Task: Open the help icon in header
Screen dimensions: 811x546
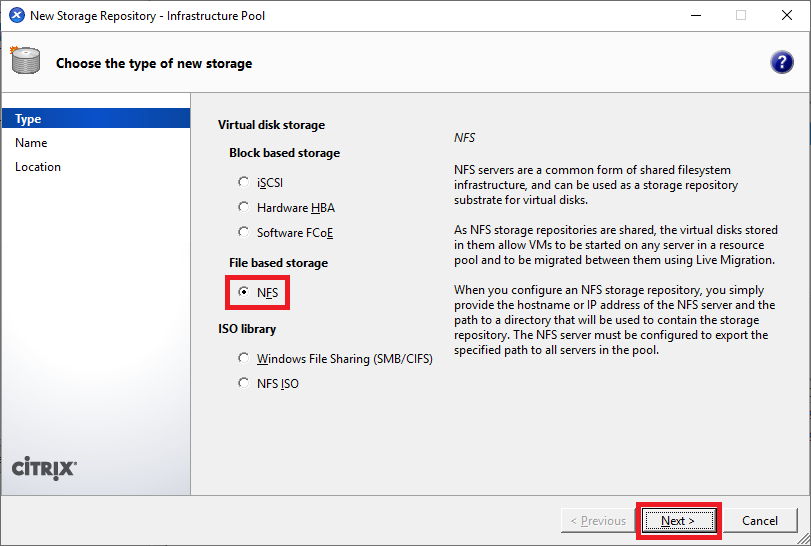Action: [x=781, y=62]
